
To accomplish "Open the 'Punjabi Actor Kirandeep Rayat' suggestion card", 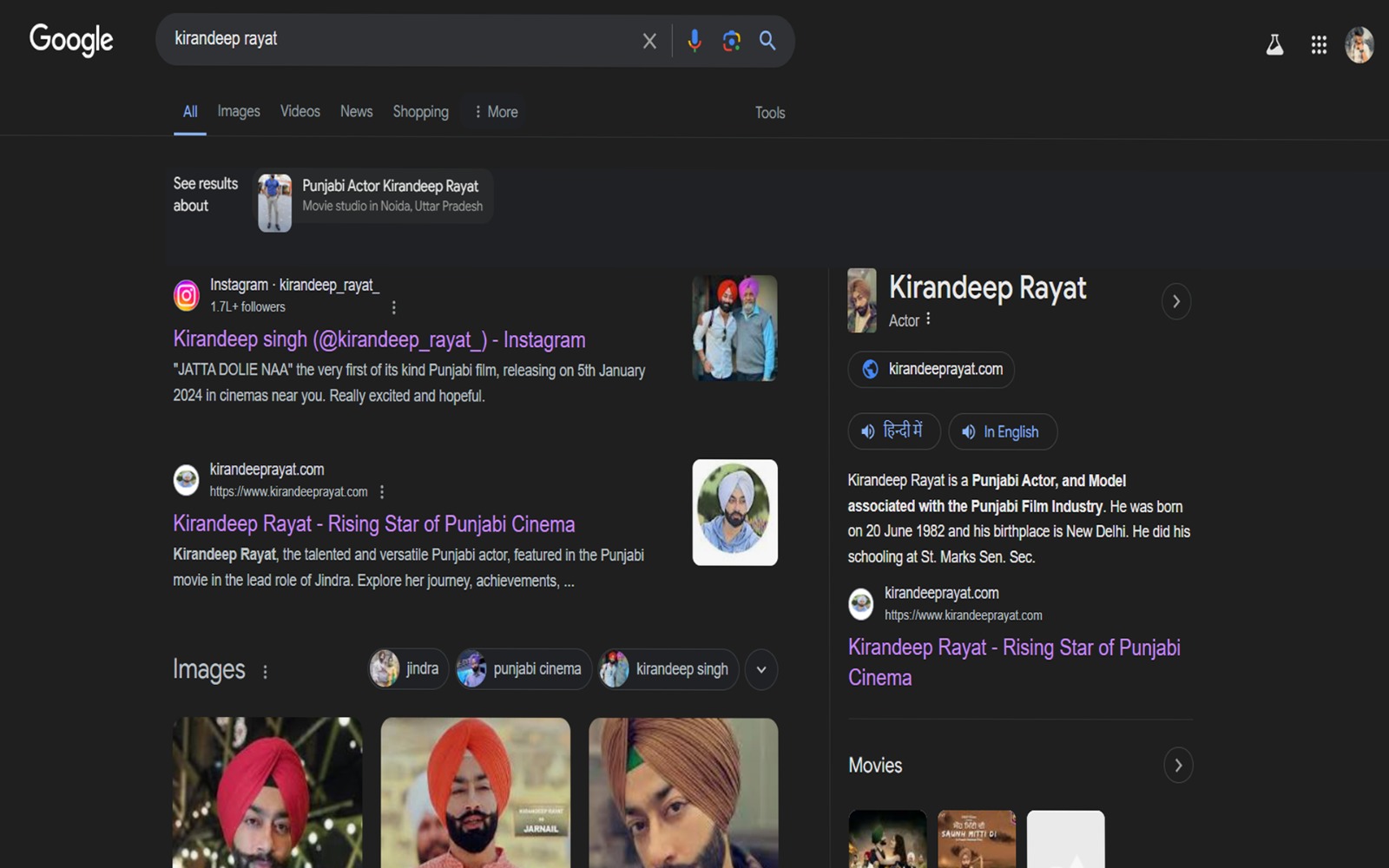I will pyautogui.click(x=373, y=196).
